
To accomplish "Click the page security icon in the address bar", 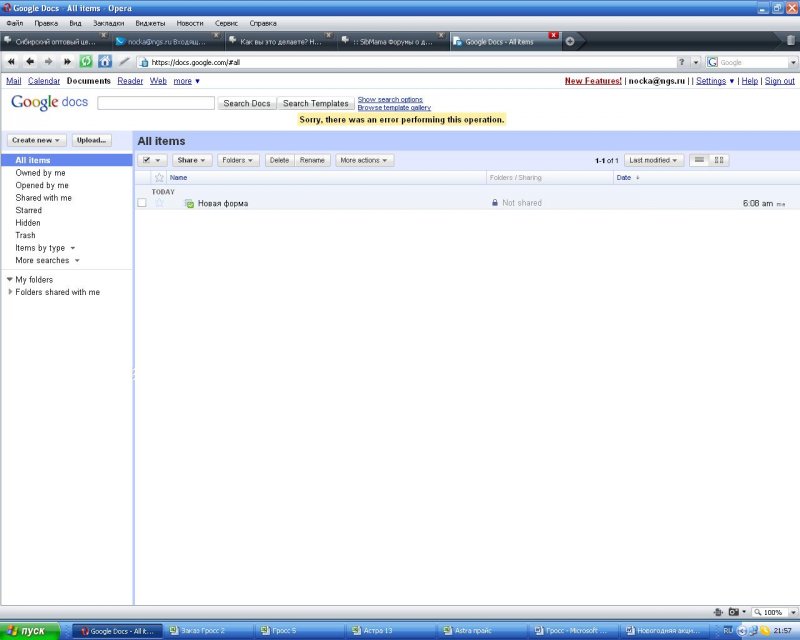I will click(x=144, y=62).
